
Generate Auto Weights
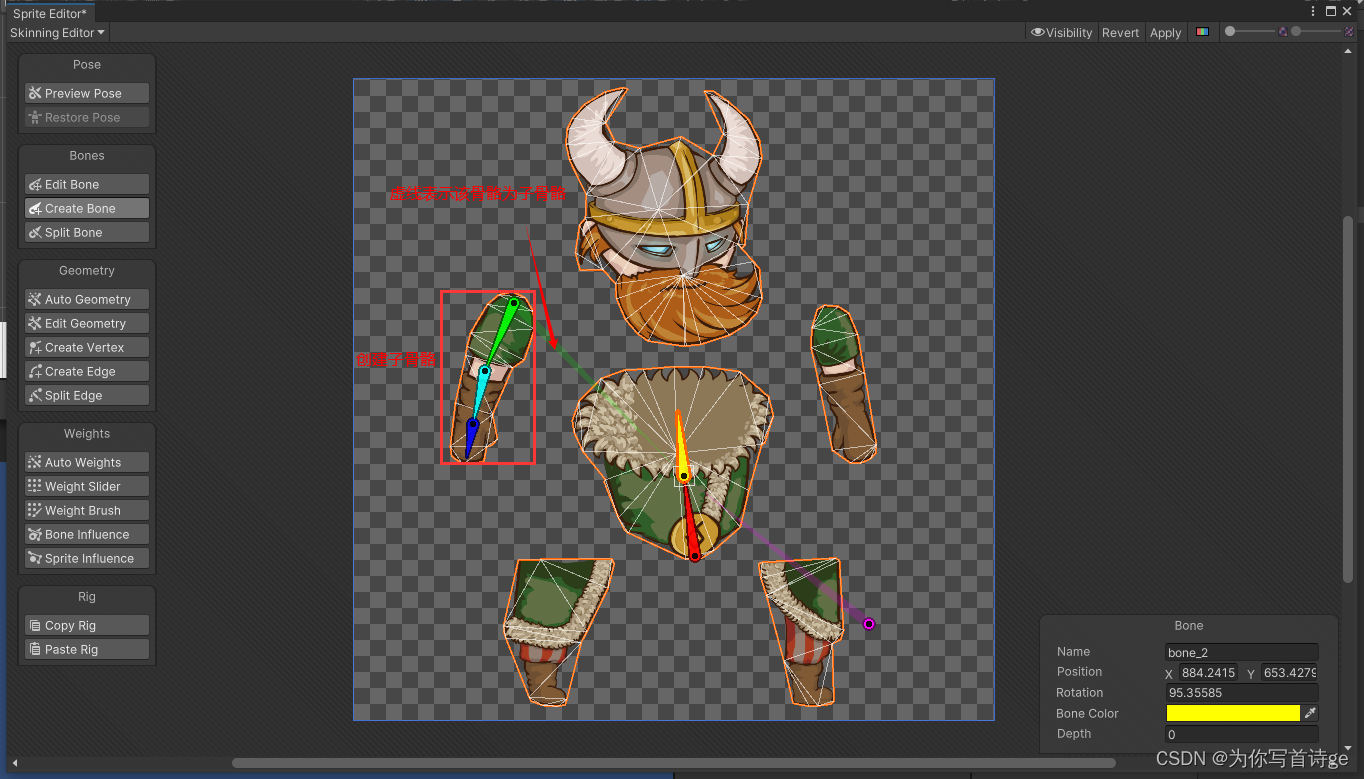pyautogui.click(x=87, y=462)
